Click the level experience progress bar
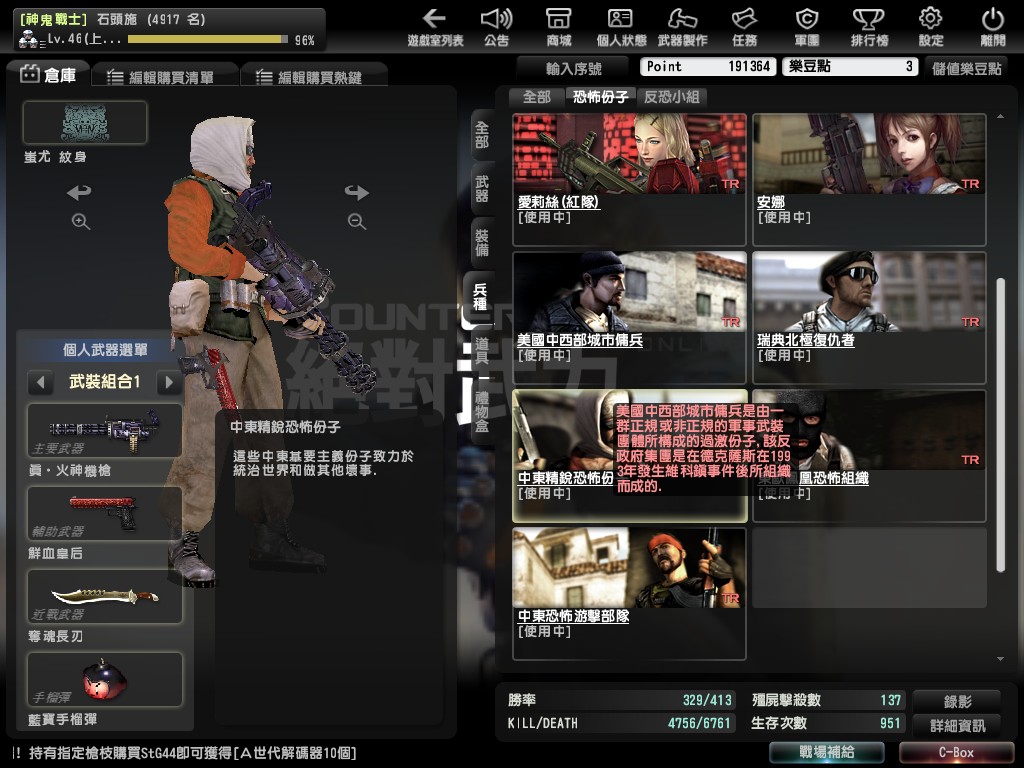 click(x=208, y=39)
